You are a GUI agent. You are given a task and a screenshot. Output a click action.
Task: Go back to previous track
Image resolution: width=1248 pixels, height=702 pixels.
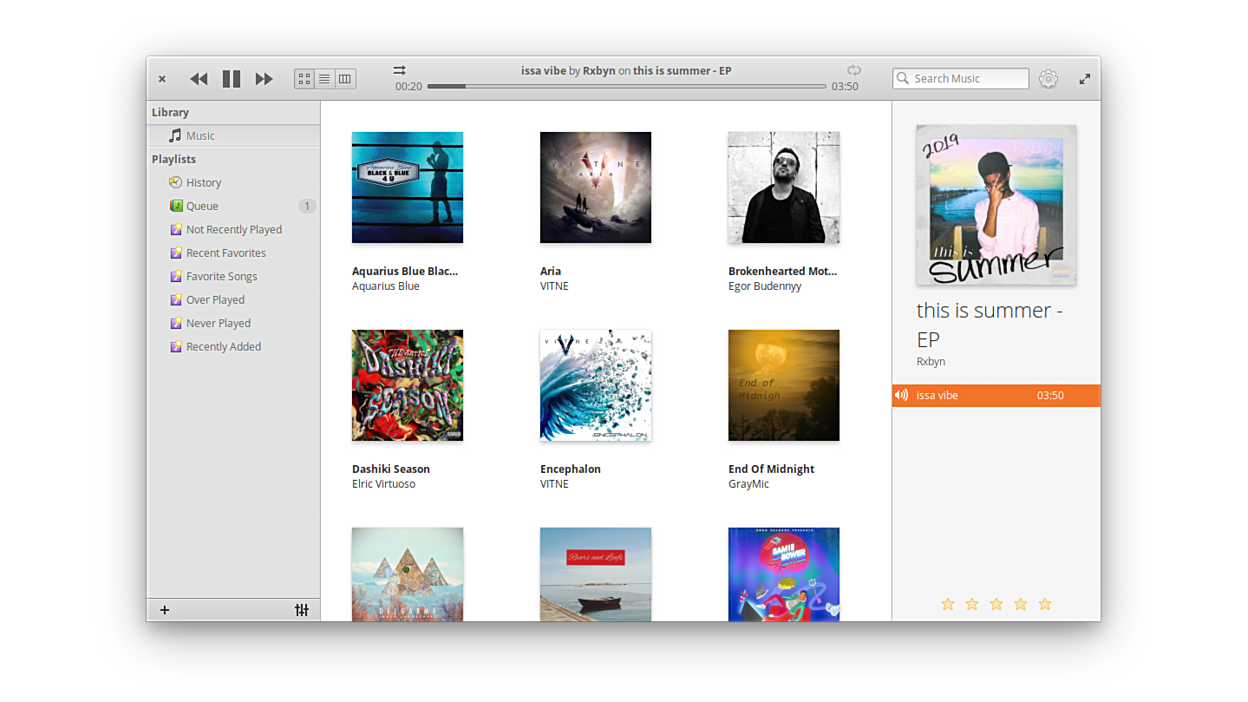pos(199,79)
